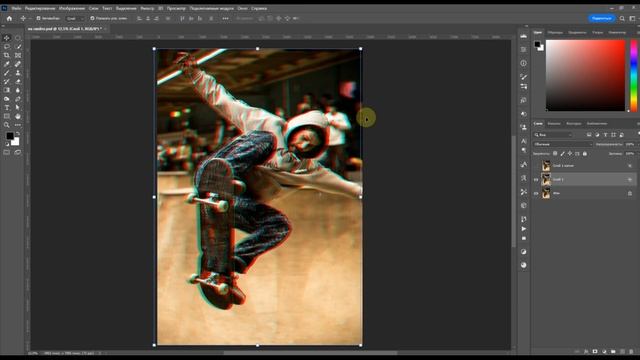Select the Gradient tool

tap(7, 90)
